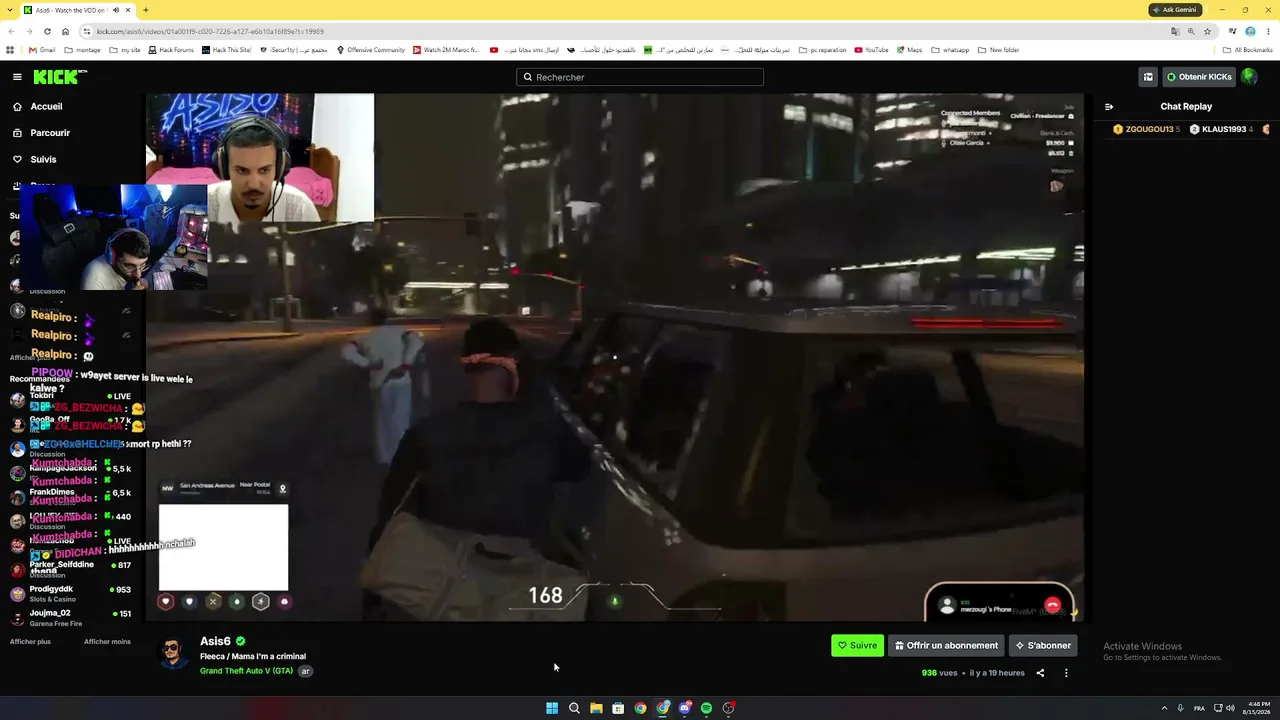Screen dimensions: 1280x720
Task: Expand the All Bookmarks folder
Action: coord(1247,50)
